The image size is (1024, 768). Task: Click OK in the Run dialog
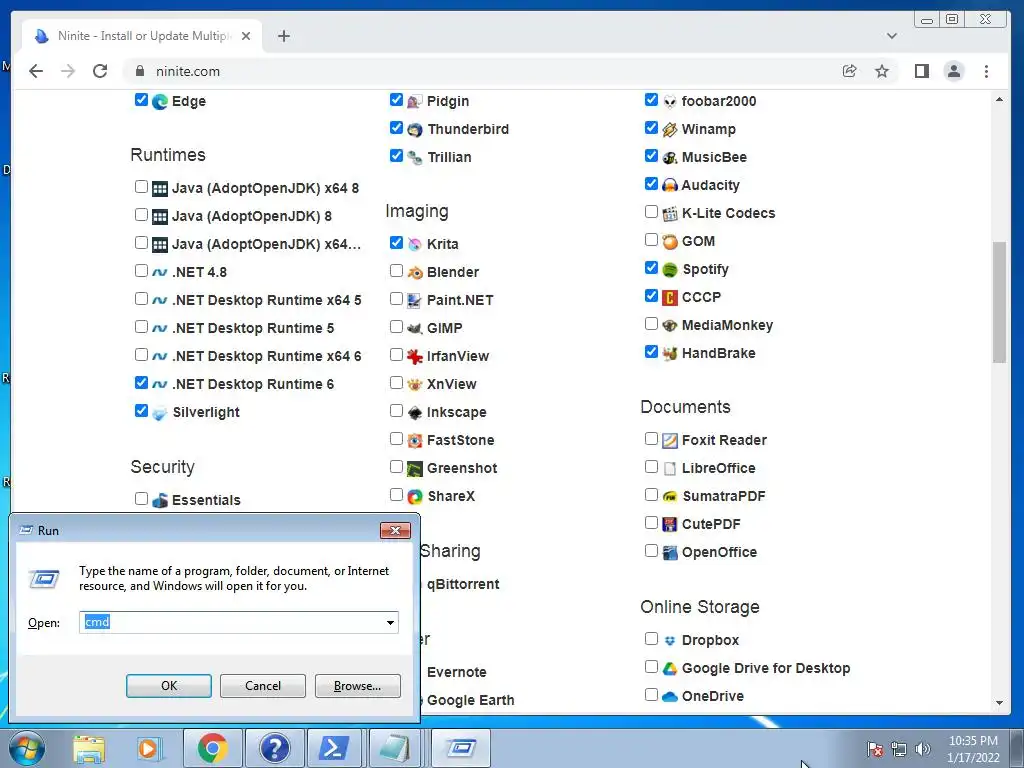[168, 686]
